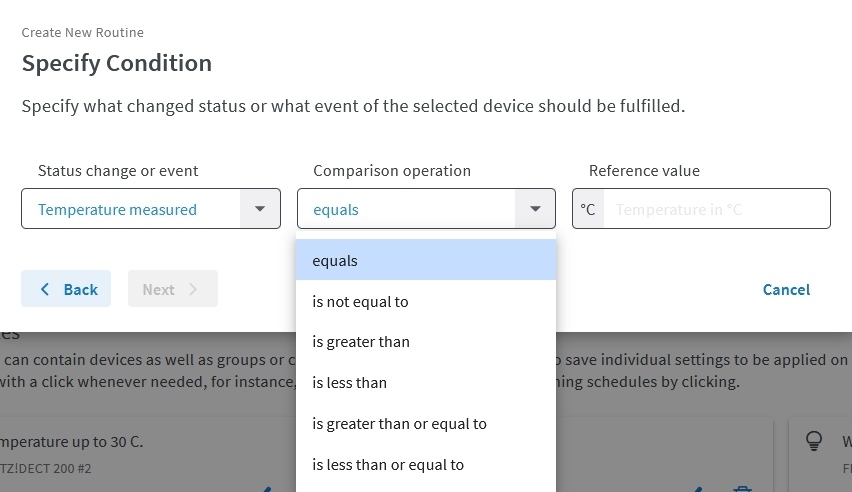Viewport: 852px width, 492px height.
Task: Go back with the Back button
Action: coord(66,289)
